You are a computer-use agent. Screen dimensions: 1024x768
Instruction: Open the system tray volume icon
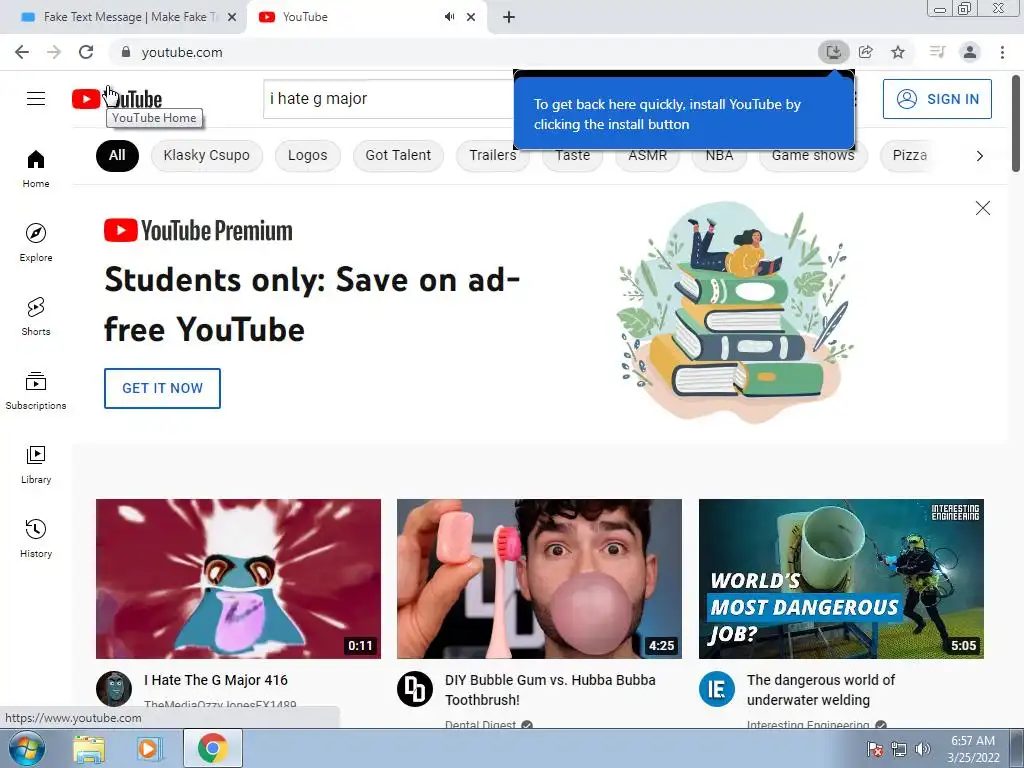click(923, 749)
